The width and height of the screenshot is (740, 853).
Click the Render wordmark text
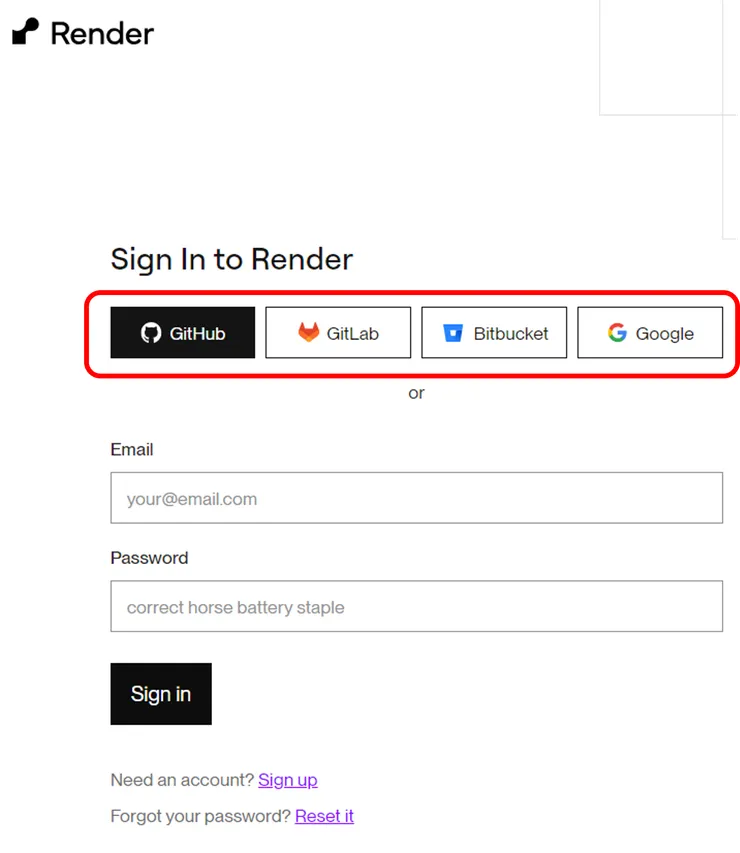click(x=102, y=33)
